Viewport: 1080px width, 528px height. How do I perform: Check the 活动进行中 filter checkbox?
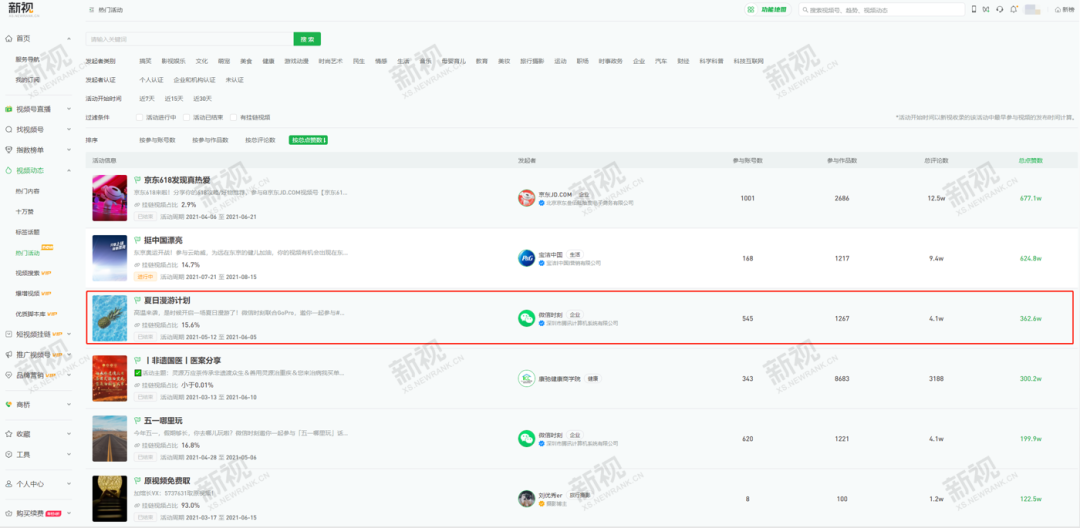[140, 118]
